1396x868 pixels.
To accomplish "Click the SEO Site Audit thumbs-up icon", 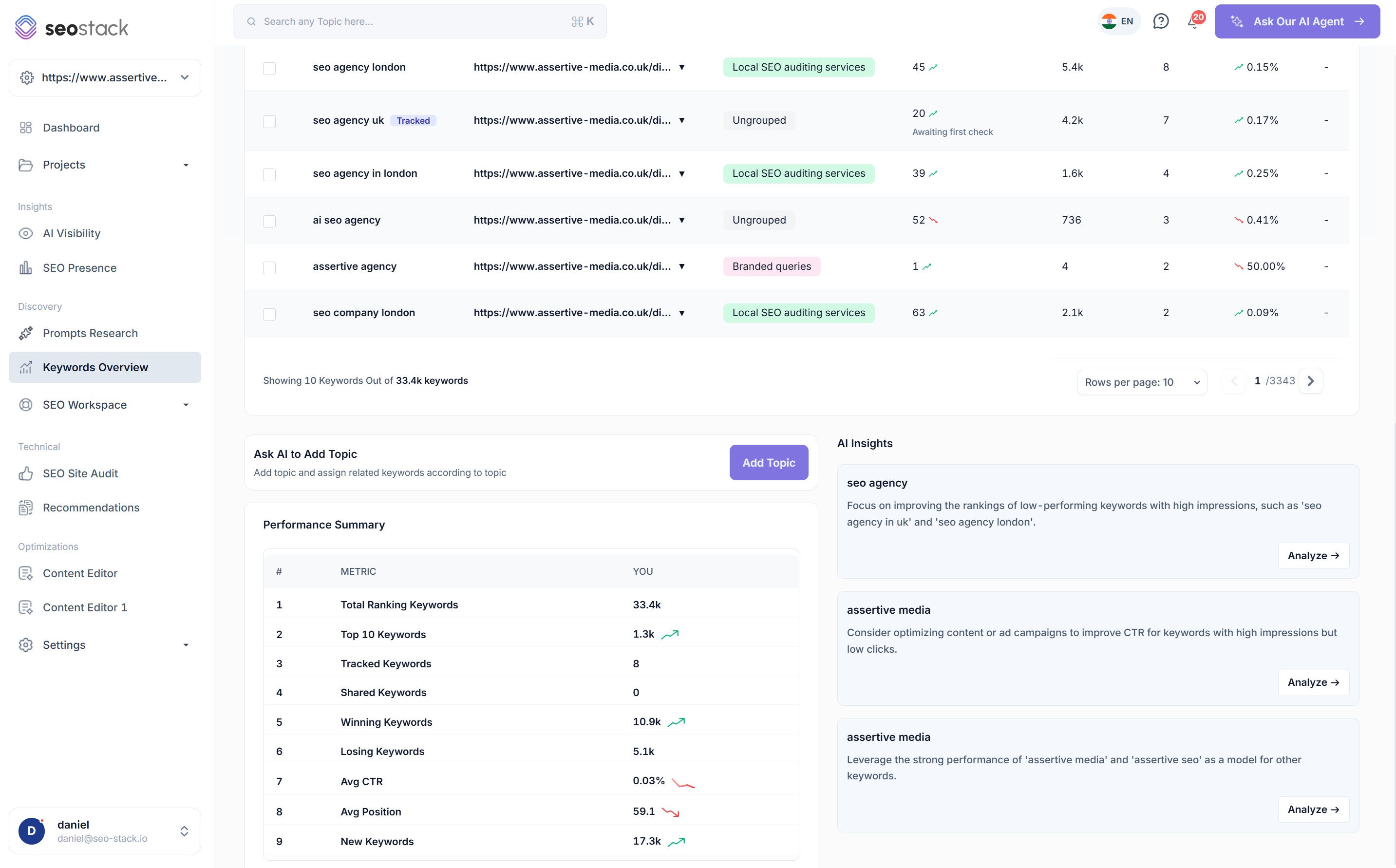I will (x=26, y=473).
